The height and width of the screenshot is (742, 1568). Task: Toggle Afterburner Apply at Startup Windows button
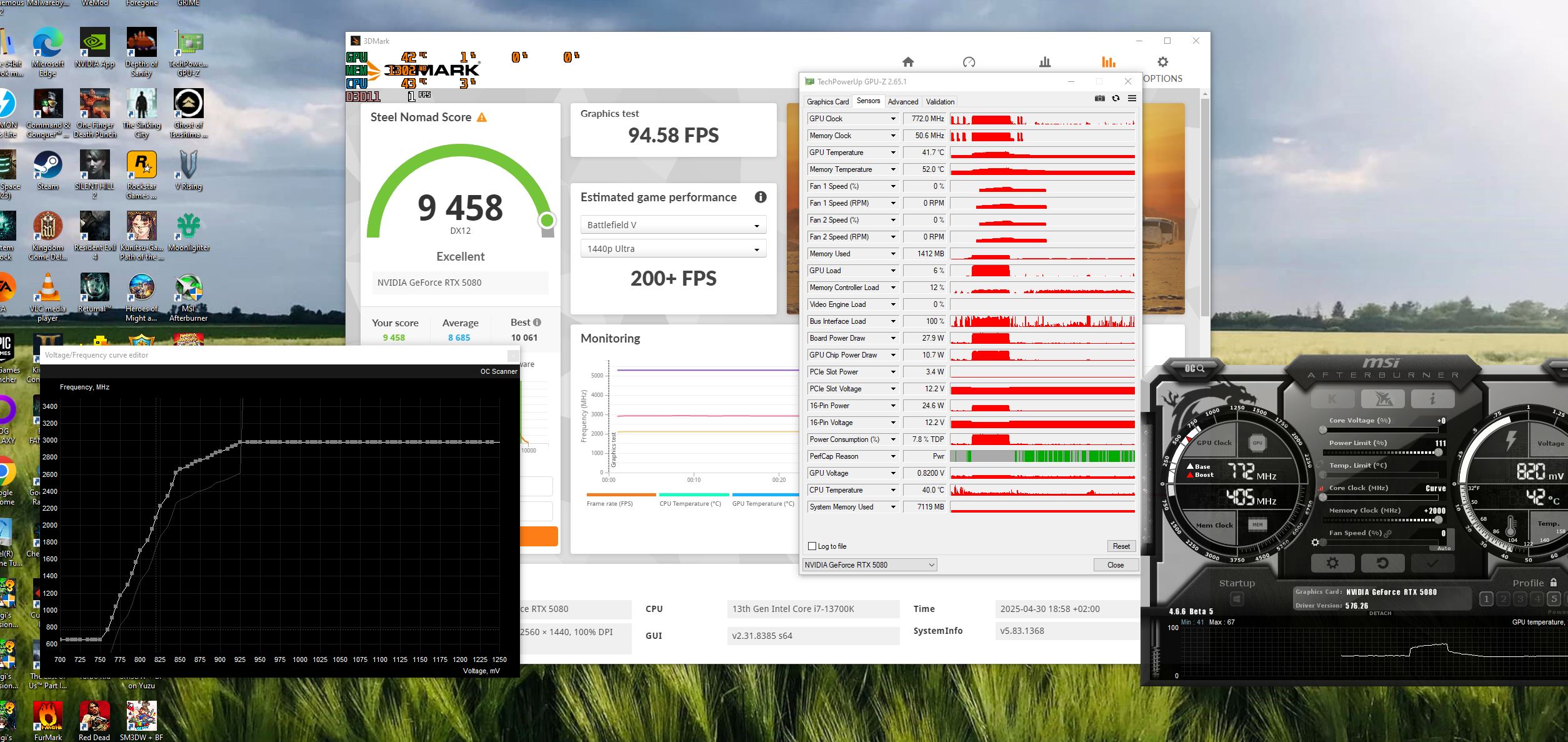1236,599
